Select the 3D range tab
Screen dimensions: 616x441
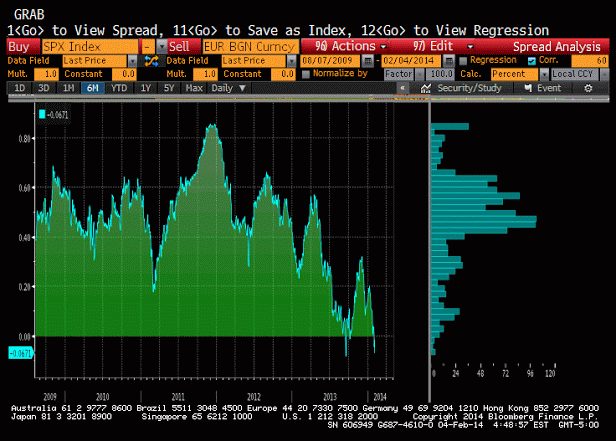tap(44, 88)
